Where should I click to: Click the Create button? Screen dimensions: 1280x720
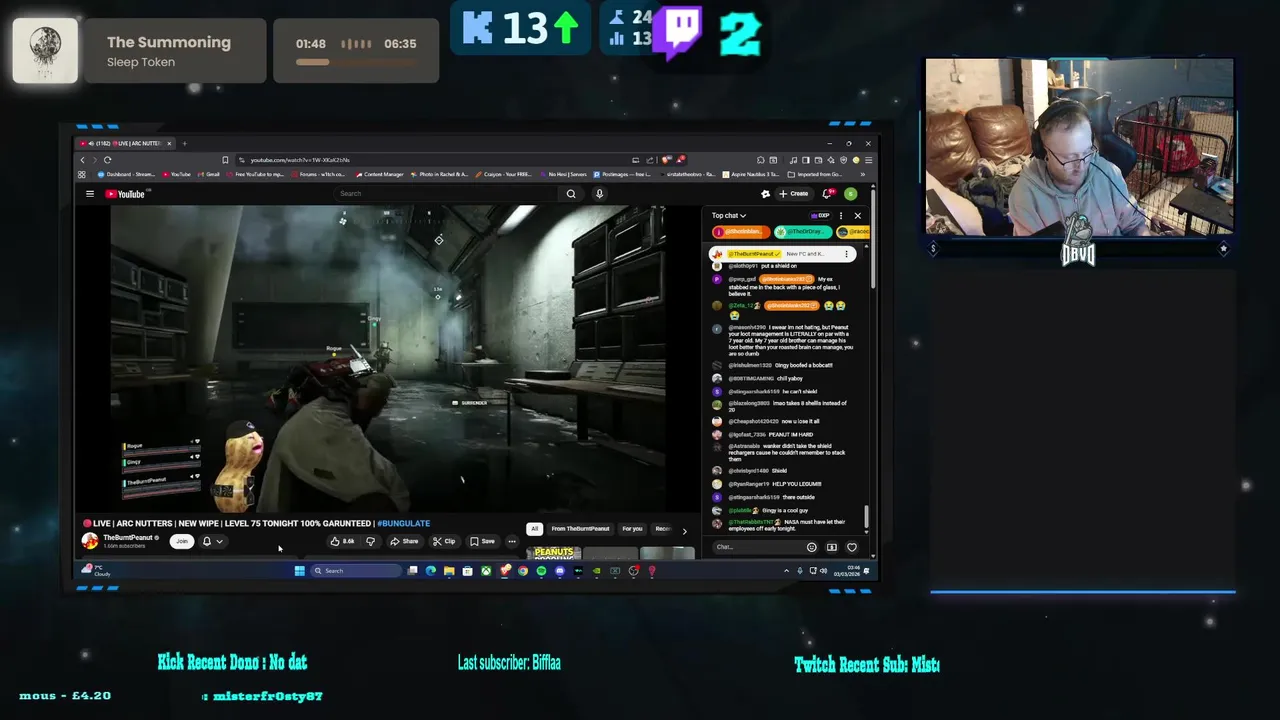pos(793,194)
